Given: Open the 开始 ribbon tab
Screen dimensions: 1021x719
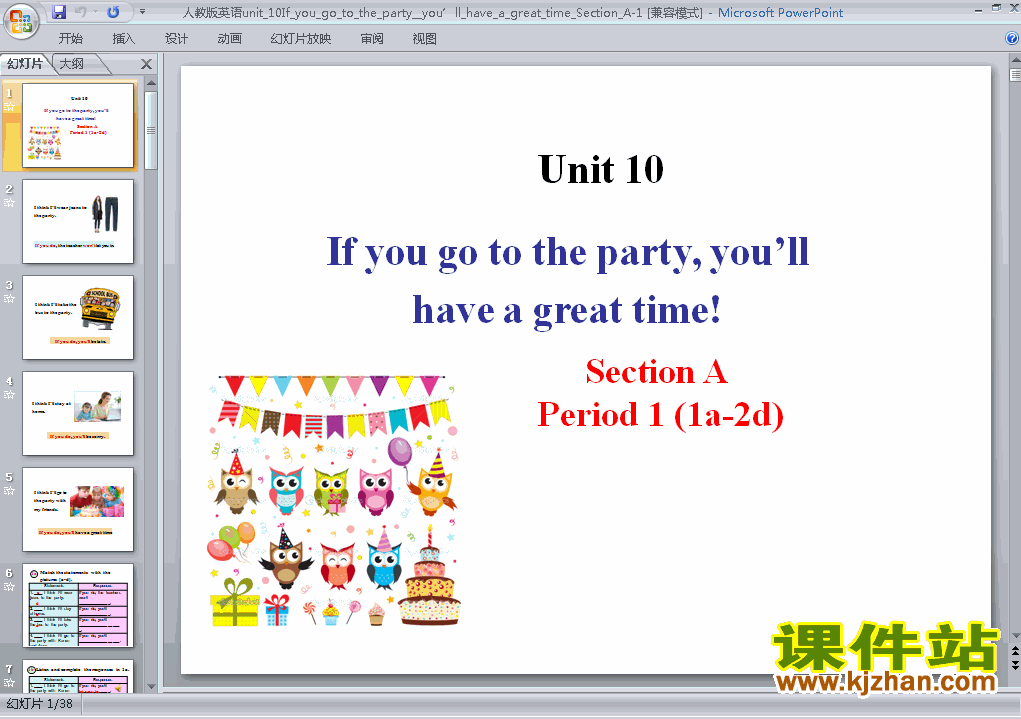Looking at the screenshot, I should pos(70,38).
